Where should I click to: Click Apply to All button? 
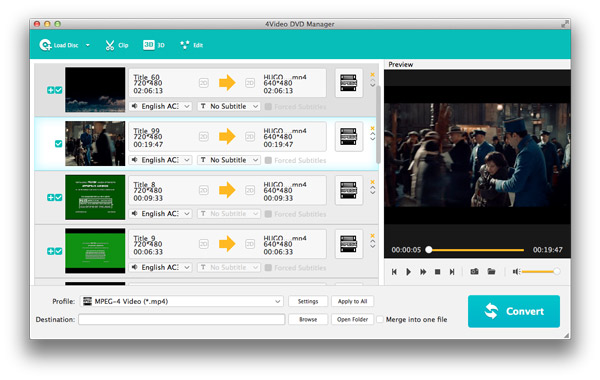(352, 301)
